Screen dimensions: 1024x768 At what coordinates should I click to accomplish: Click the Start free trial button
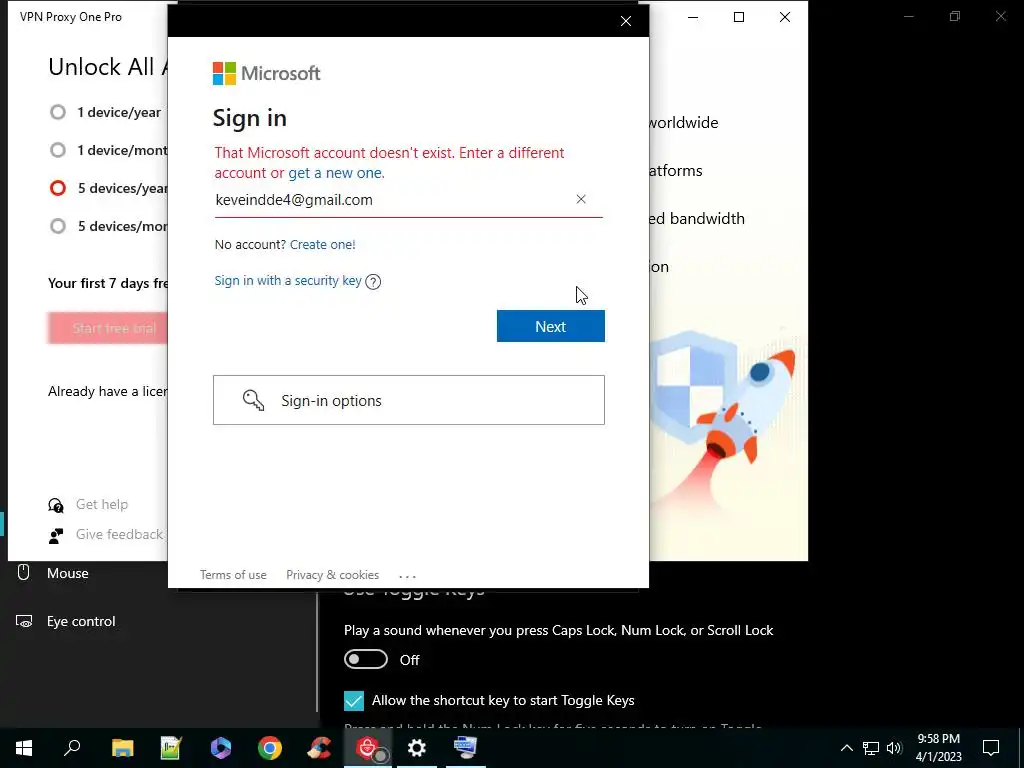click(x=108, y=328)
